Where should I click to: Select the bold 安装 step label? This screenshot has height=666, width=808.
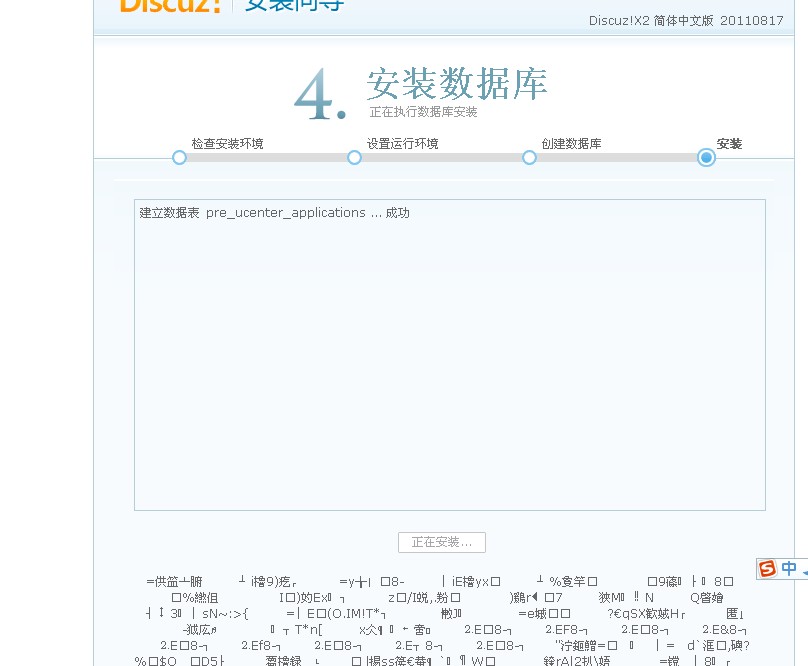click(x=729, y=144)
